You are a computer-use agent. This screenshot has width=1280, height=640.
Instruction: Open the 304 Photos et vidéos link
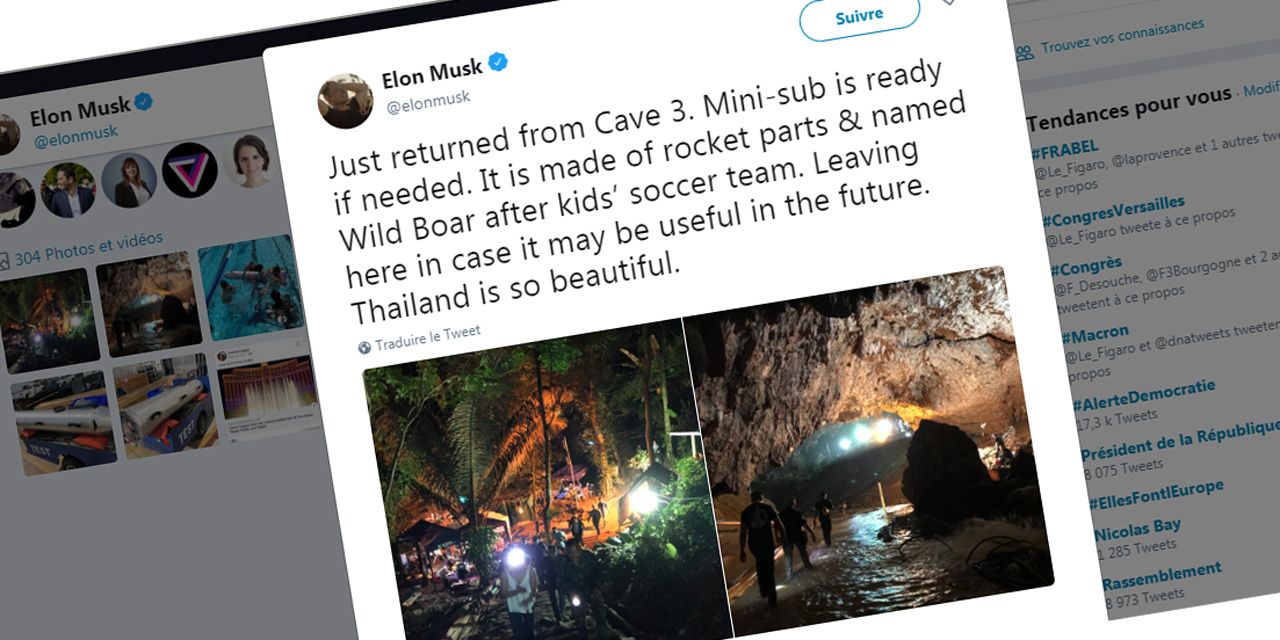88,247
